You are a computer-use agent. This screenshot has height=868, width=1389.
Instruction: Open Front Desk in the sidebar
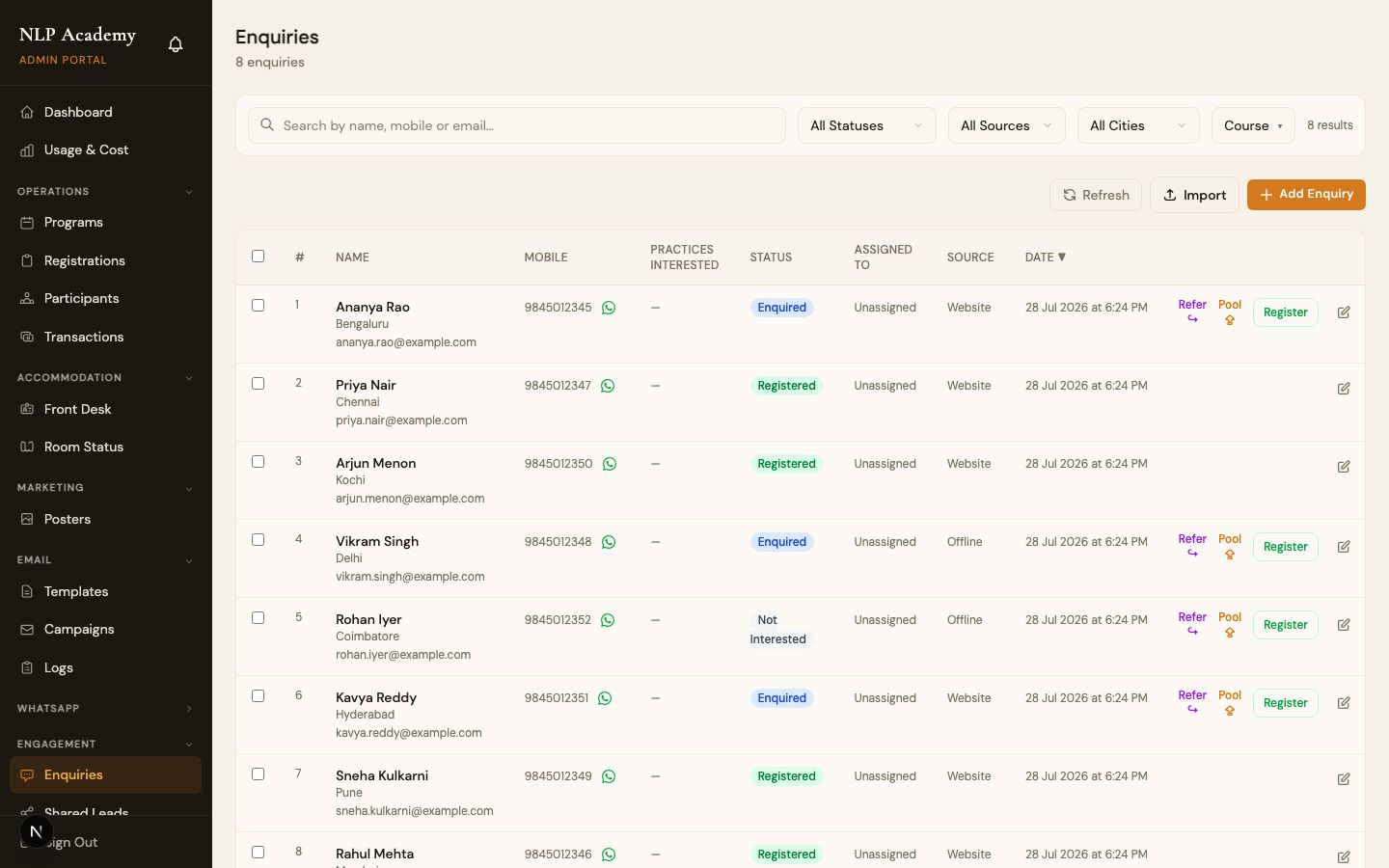pos(105,409)
